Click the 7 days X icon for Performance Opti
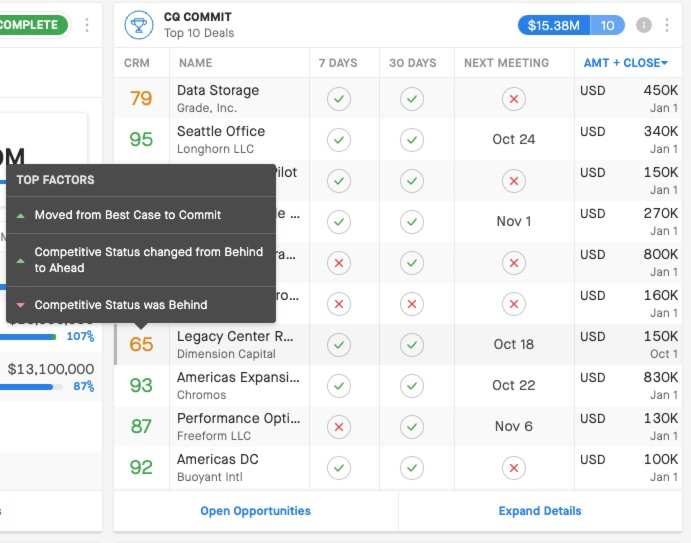 point(339,427)
